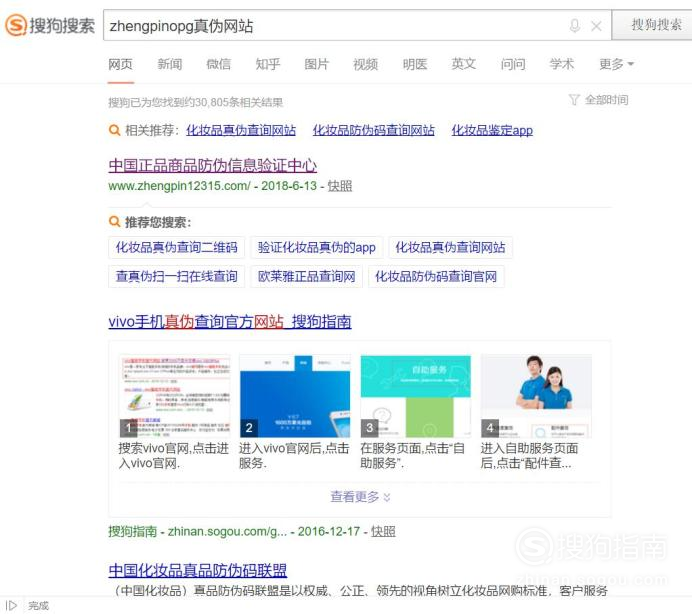Click the funnel filter icon near 全部时间
Image resolution: width=692 pixels, height=614 pixels.
(574, 100)
